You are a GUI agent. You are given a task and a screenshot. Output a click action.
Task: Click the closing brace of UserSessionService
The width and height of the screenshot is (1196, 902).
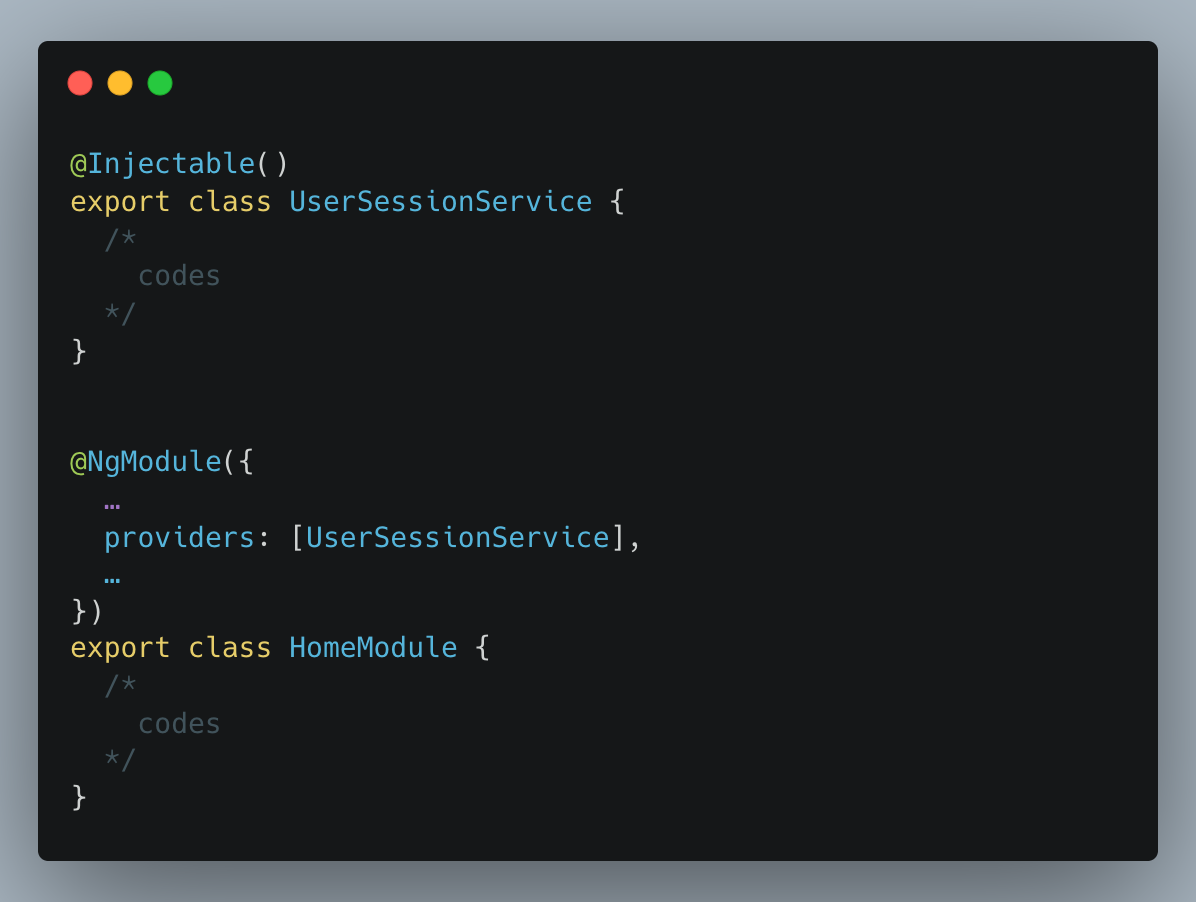pos(79,351)
